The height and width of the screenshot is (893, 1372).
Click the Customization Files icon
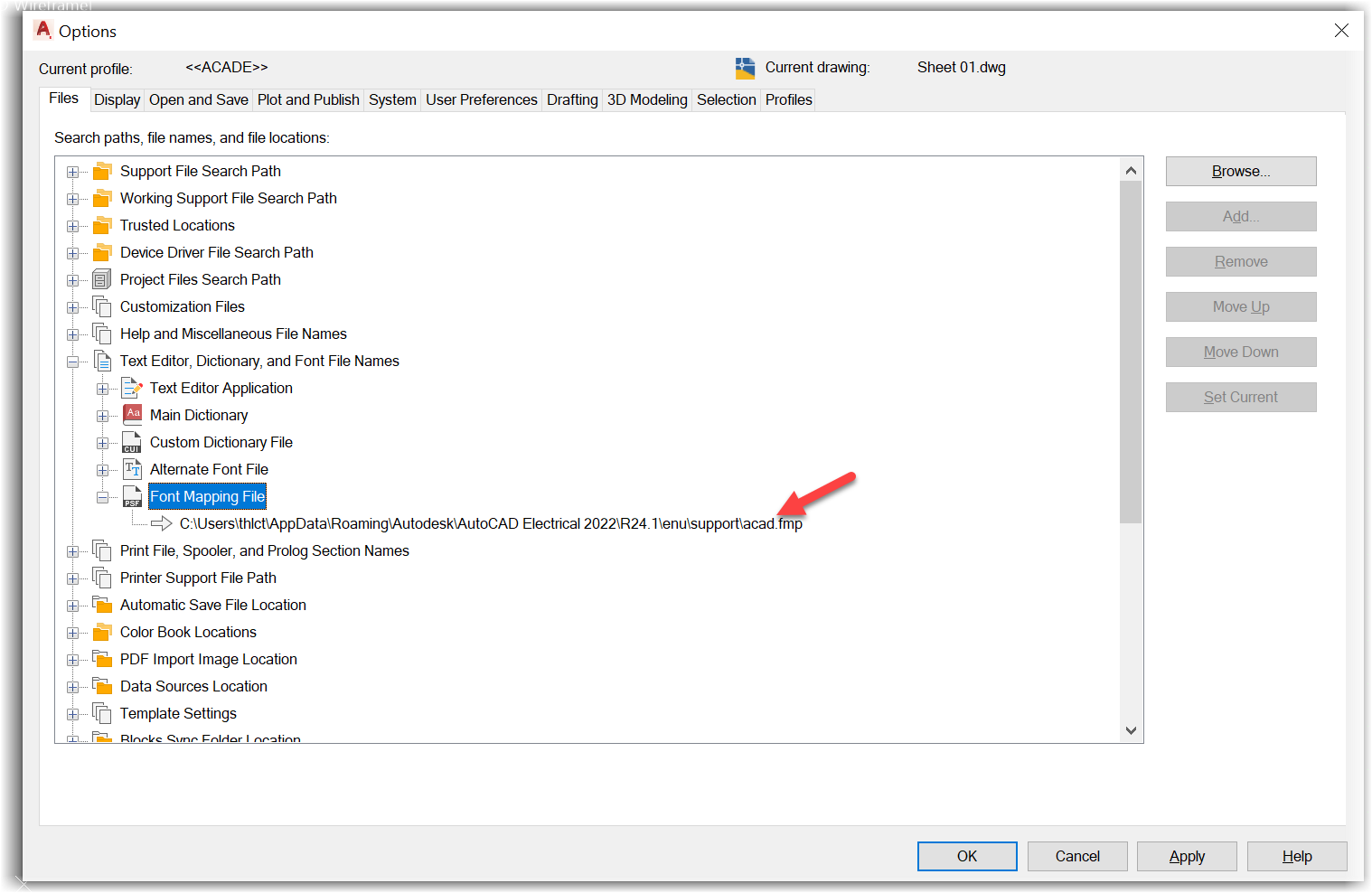102,306
